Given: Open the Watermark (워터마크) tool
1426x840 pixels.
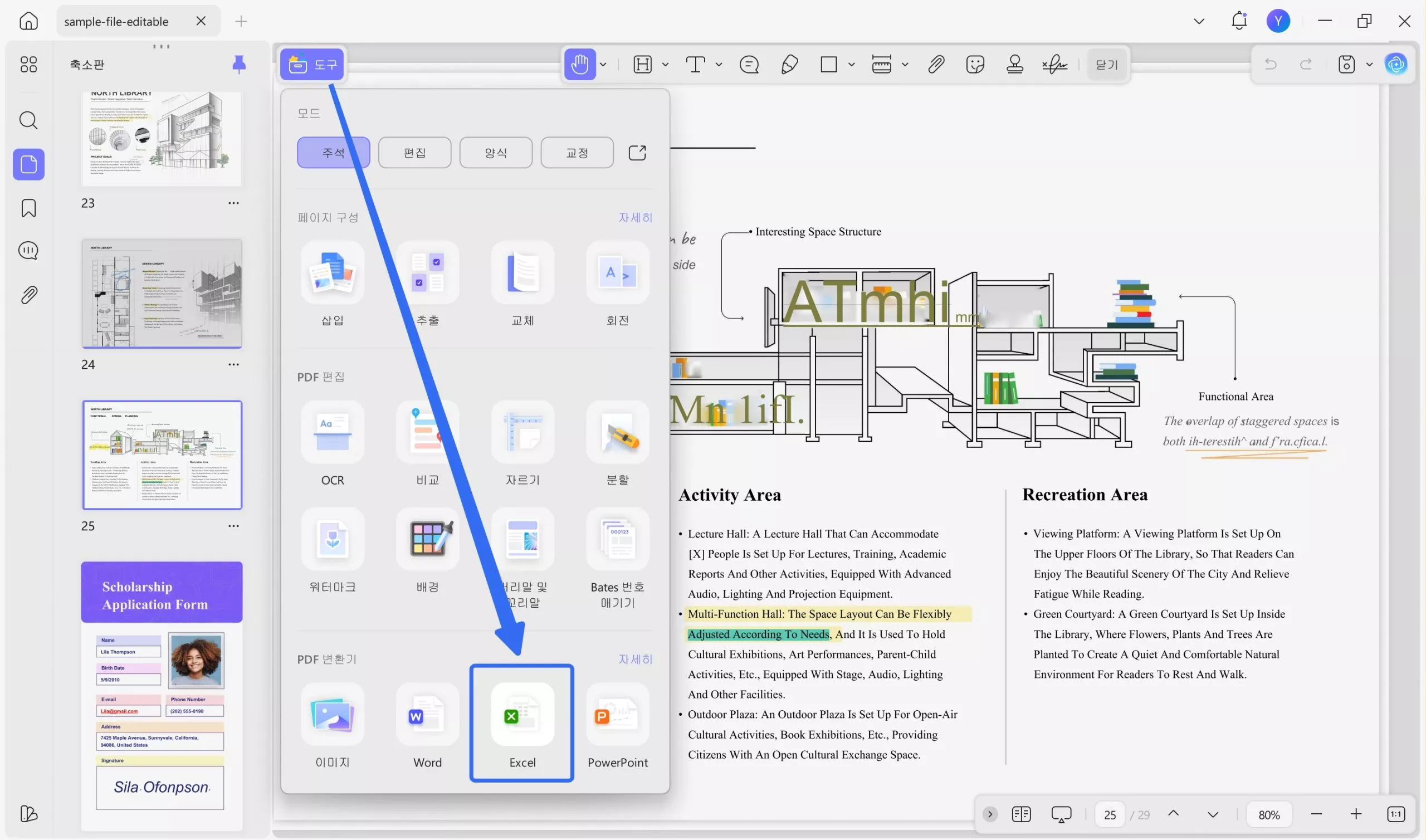Looking at the screenshot, I should tap(332, 539).
